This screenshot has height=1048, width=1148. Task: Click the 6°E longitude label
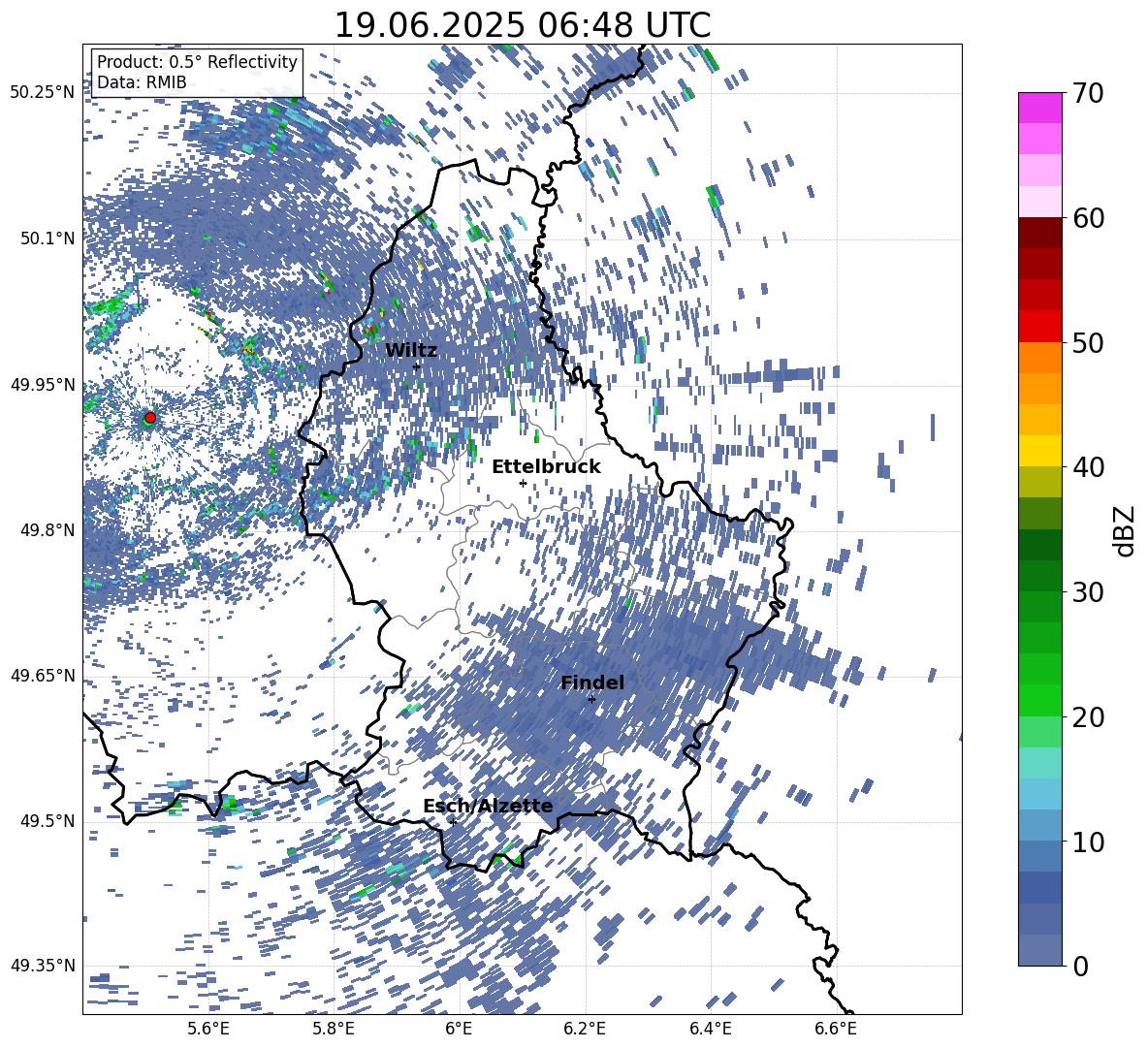pyautogui.click(x=459, y=1029)
